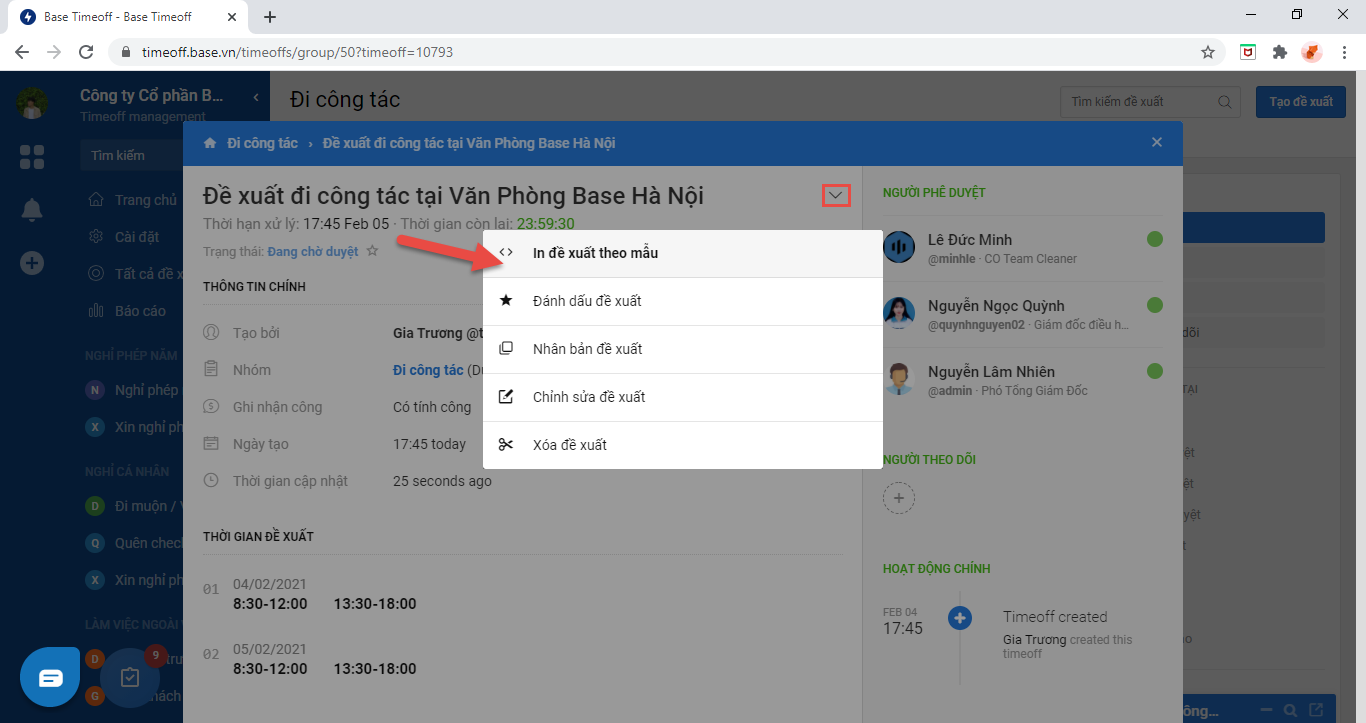Open the task checklist badge with 9
The image size is (1366, 723).
click(x=130, y=677)
